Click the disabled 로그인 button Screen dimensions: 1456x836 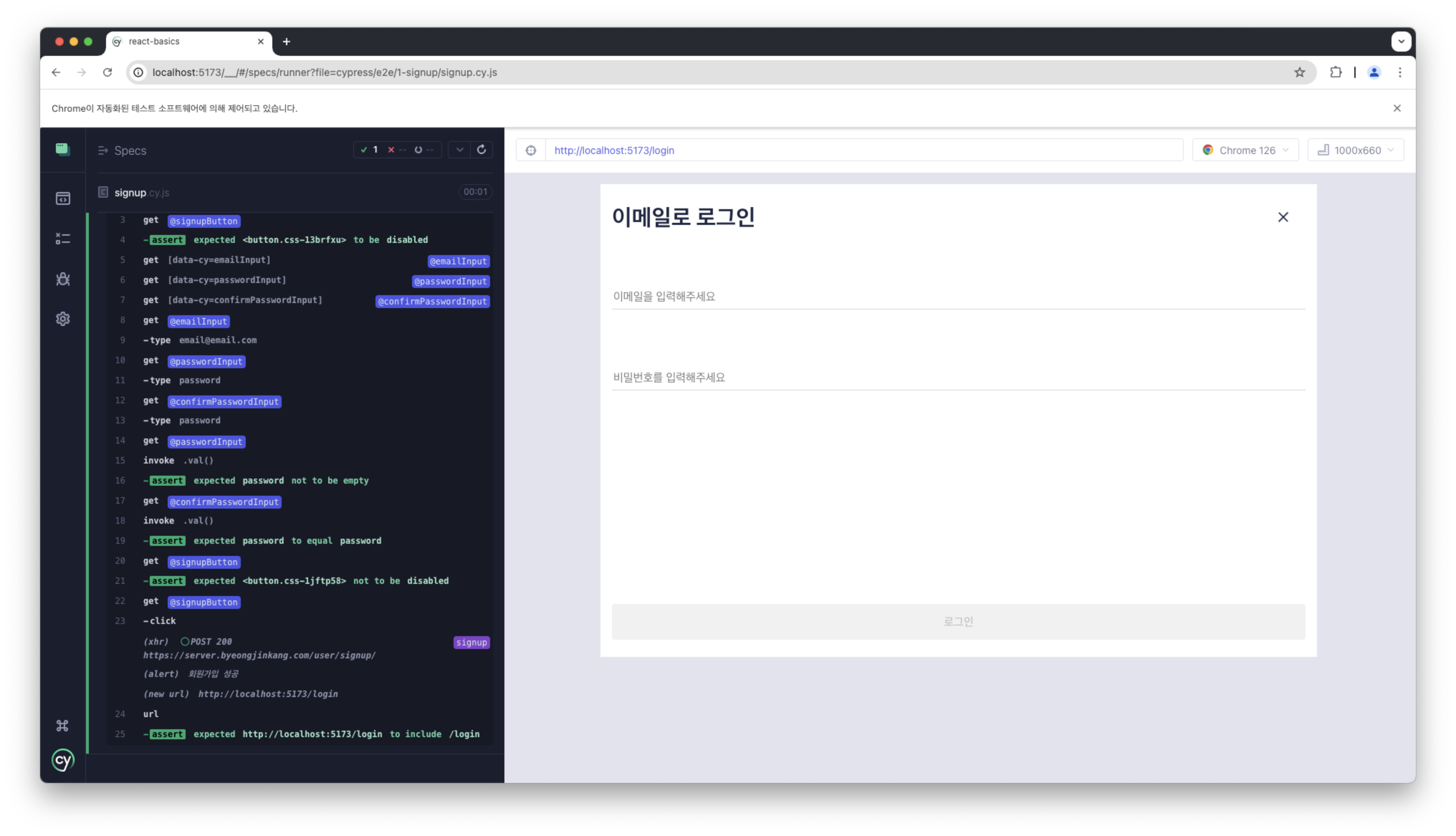point(958,621)
